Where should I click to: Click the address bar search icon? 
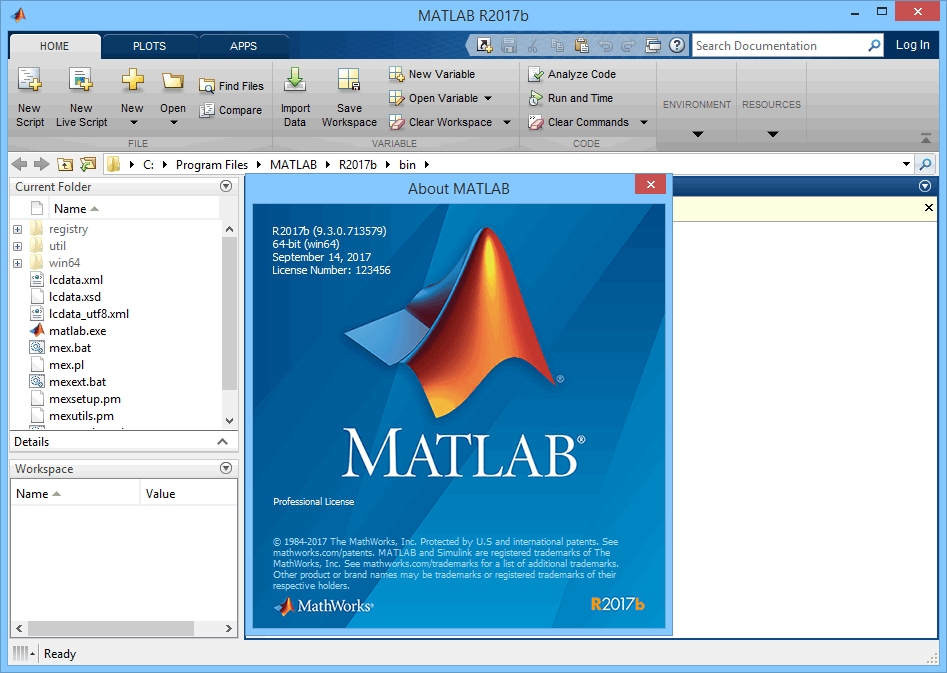926,164
